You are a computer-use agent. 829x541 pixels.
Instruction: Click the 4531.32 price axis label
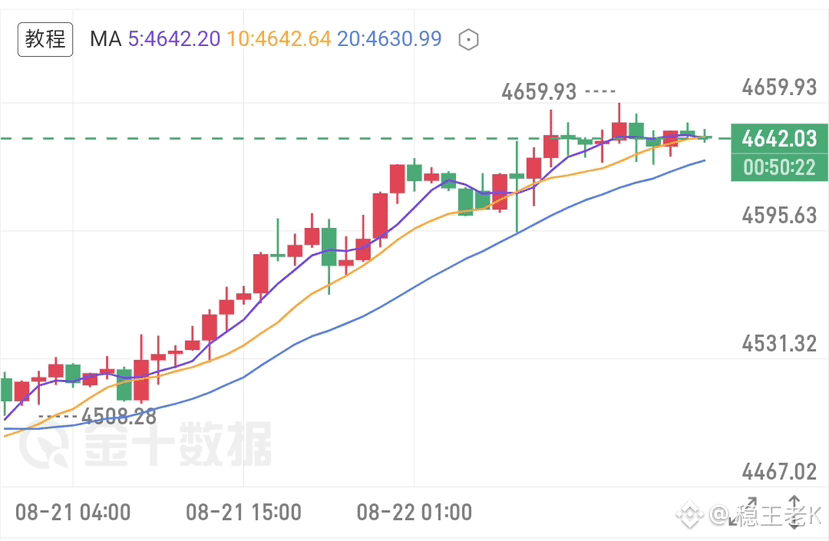pyautogui.click(x=779, y=344)
